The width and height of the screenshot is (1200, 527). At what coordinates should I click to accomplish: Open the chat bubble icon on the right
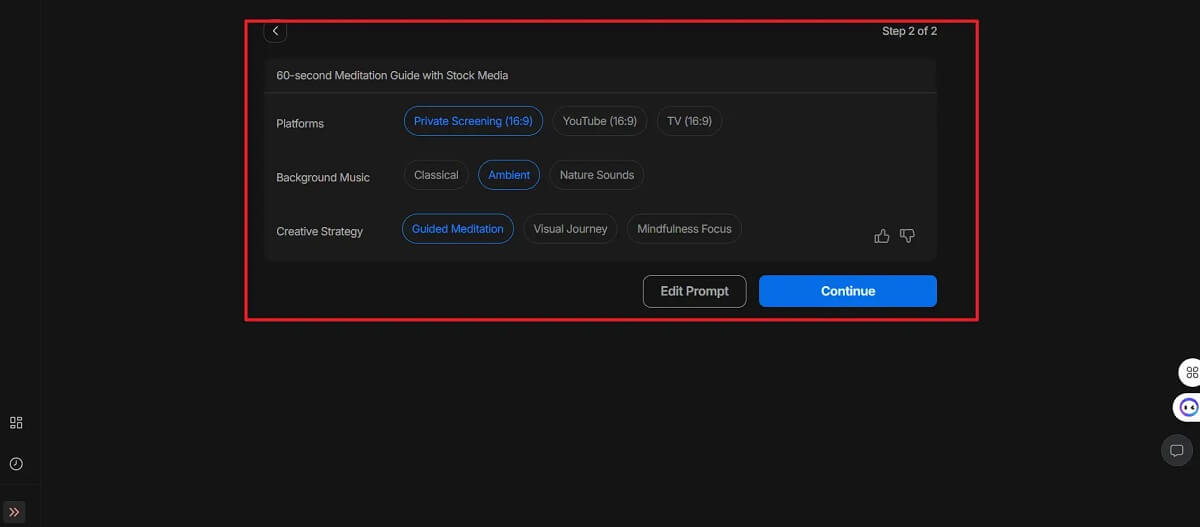(1177, 451)
